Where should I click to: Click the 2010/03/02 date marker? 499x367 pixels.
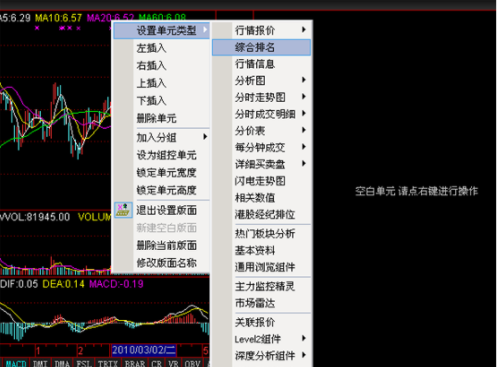click(144, 350)
